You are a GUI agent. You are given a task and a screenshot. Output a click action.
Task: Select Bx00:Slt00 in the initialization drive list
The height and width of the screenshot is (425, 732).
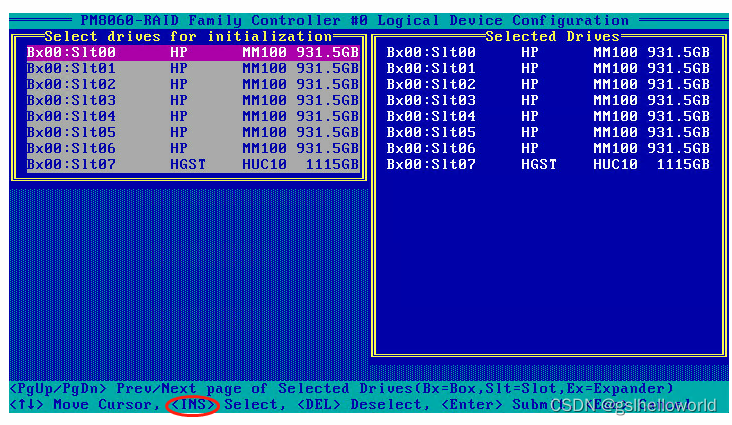pos(193,52)
